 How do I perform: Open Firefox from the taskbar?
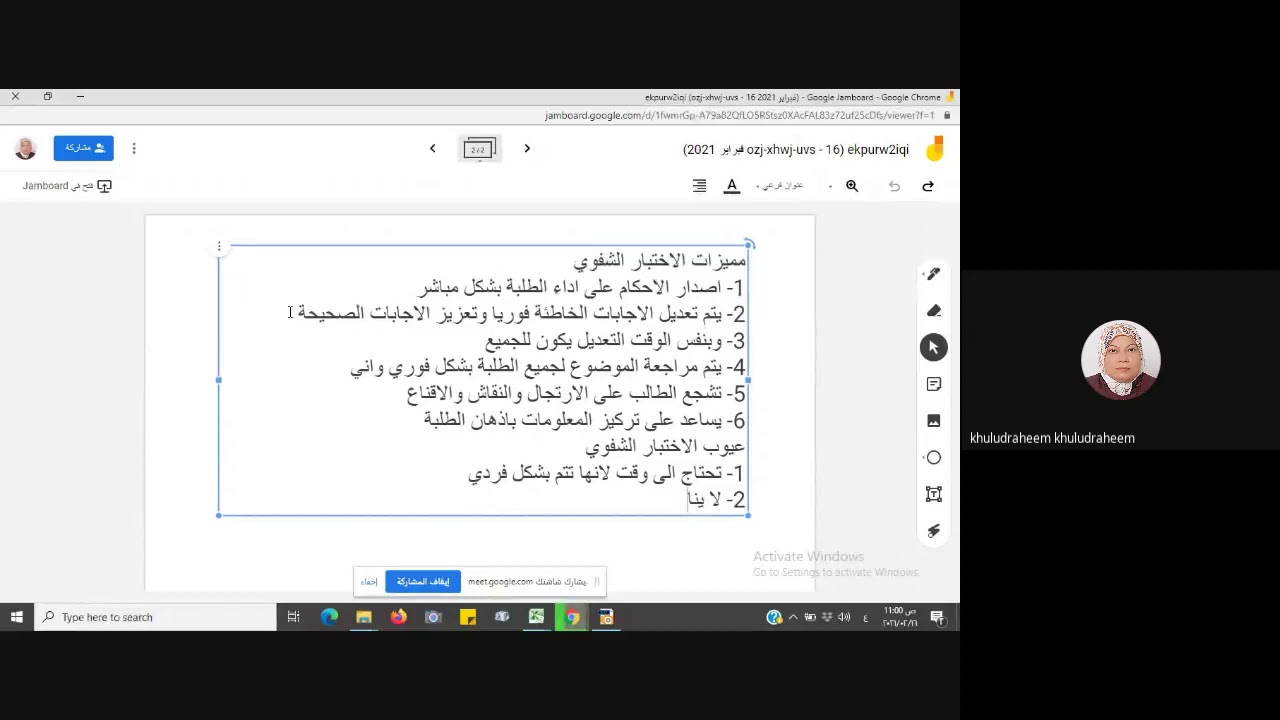point(398,617)
